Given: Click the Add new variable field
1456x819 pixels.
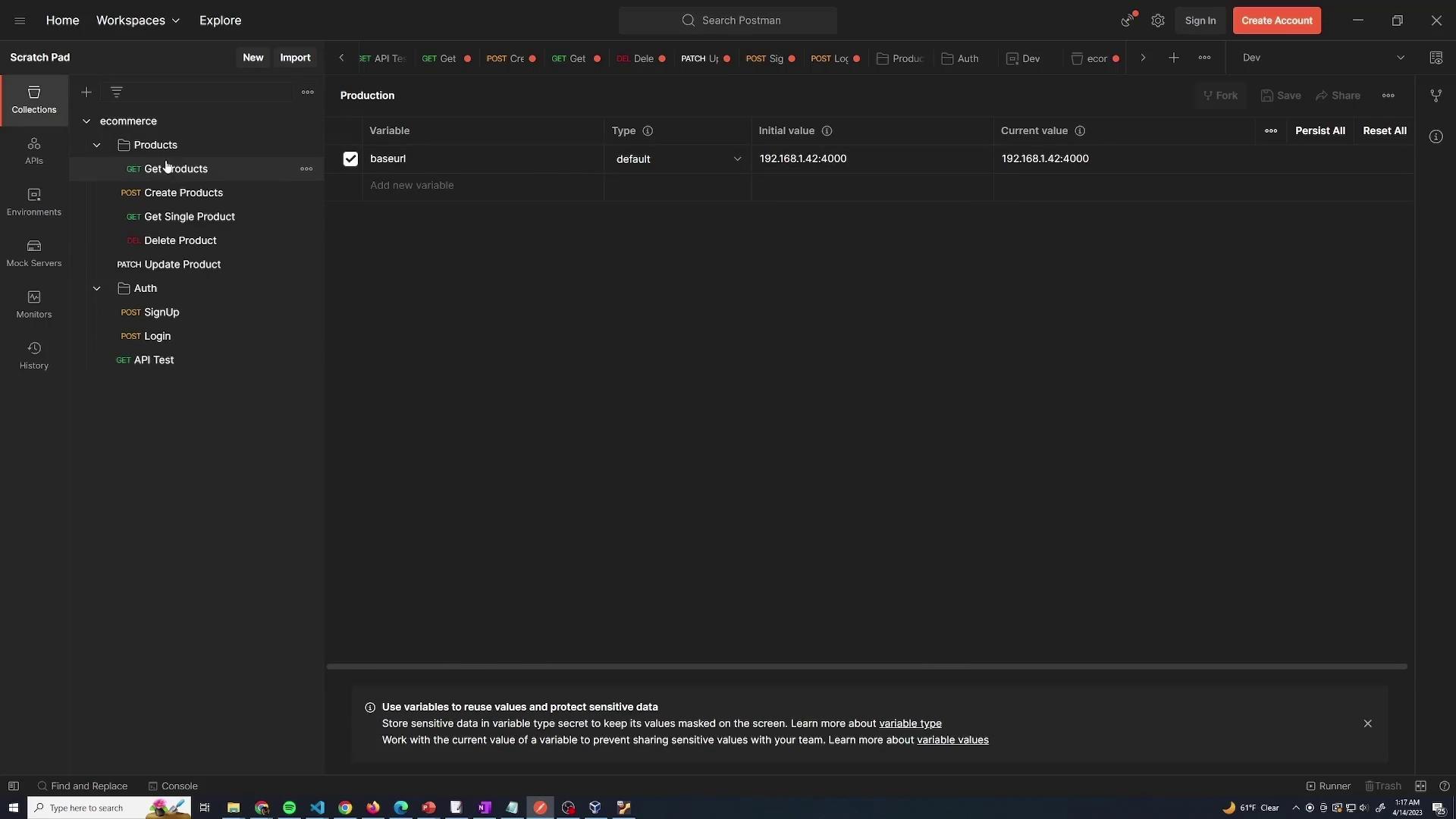Looking at the screenshot, I should click(x=412, y=185).
